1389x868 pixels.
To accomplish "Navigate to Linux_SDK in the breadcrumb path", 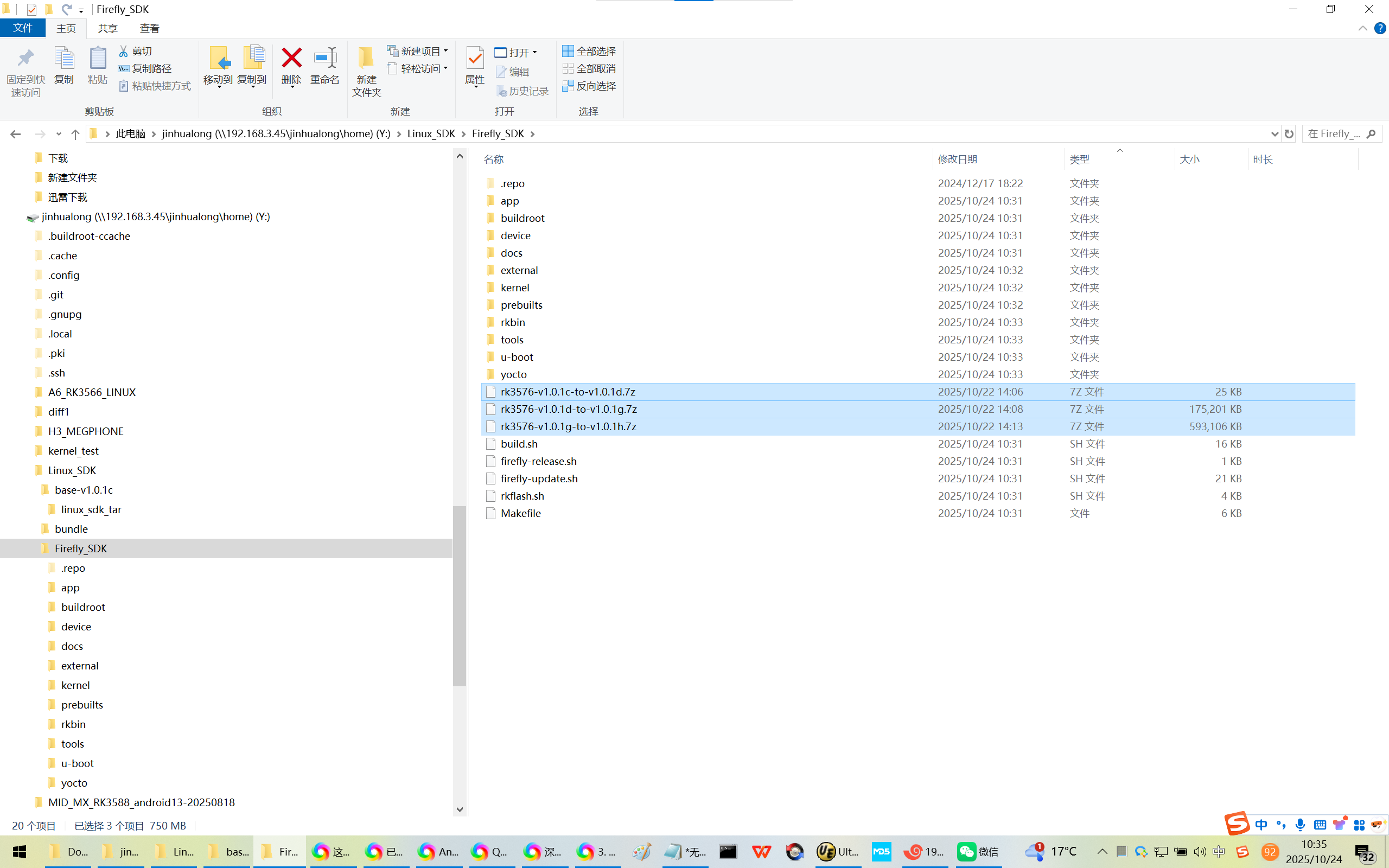I will point(430,134).
